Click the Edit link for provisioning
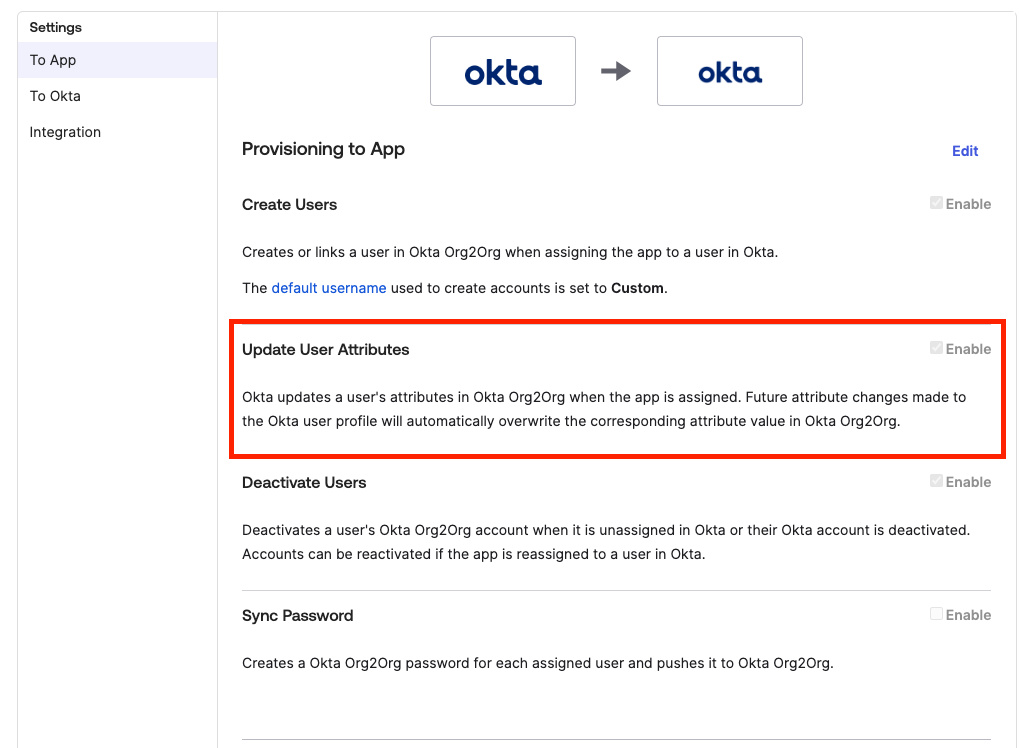Image resolution: width=1019 pixels, height=748 pixels. [965, 151]
